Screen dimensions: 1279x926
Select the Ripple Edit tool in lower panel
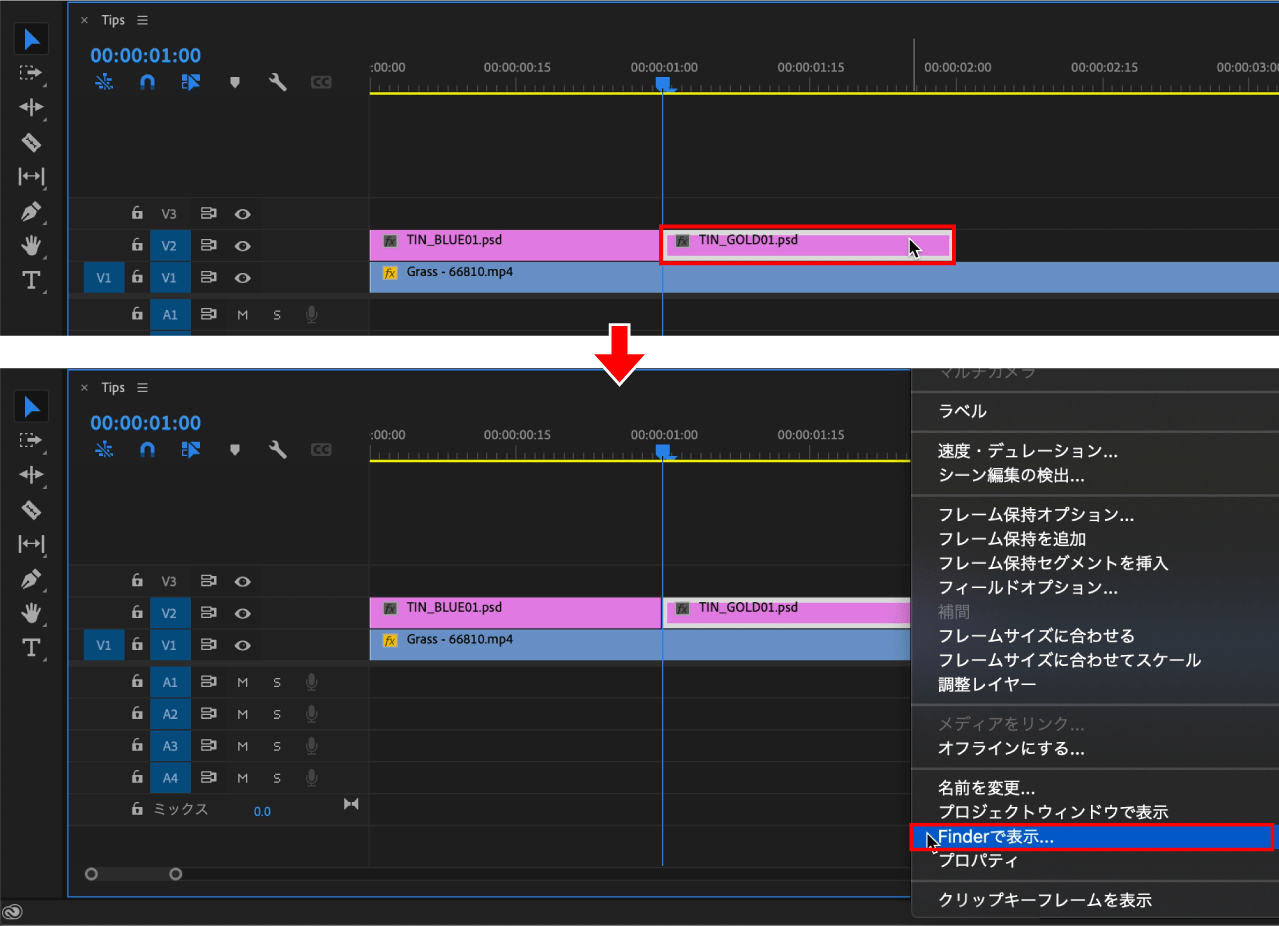tap(32, 474)
